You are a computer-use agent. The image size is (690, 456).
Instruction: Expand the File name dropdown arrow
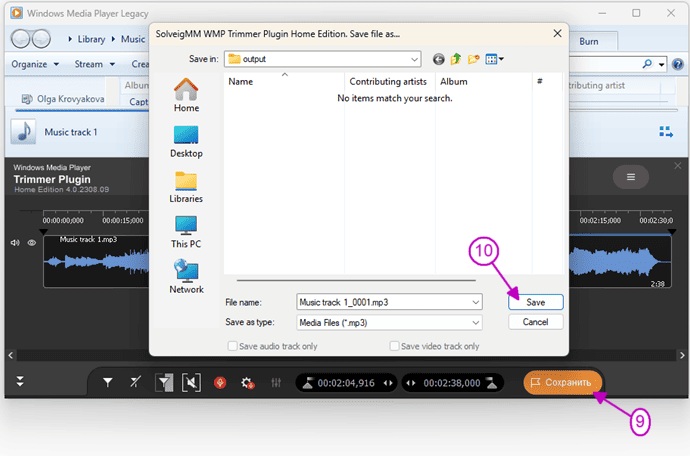[476, 302]
